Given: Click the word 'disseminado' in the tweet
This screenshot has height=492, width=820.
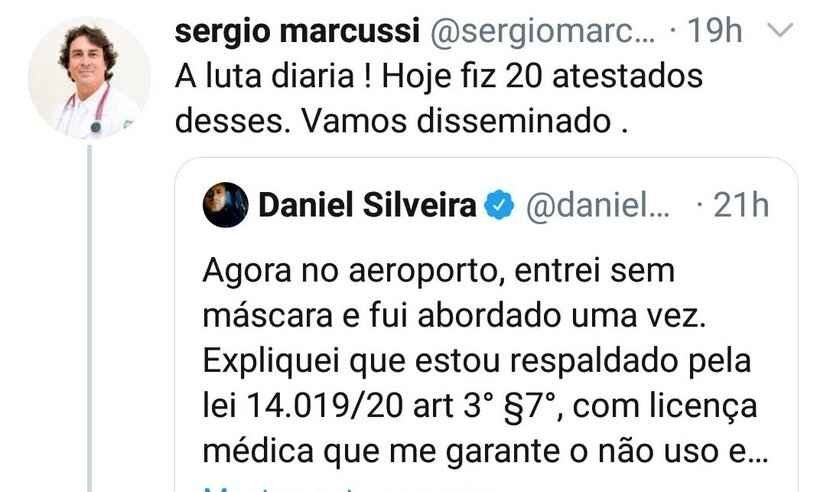Looking at the screenshot, I should click(x=514, y=121).
